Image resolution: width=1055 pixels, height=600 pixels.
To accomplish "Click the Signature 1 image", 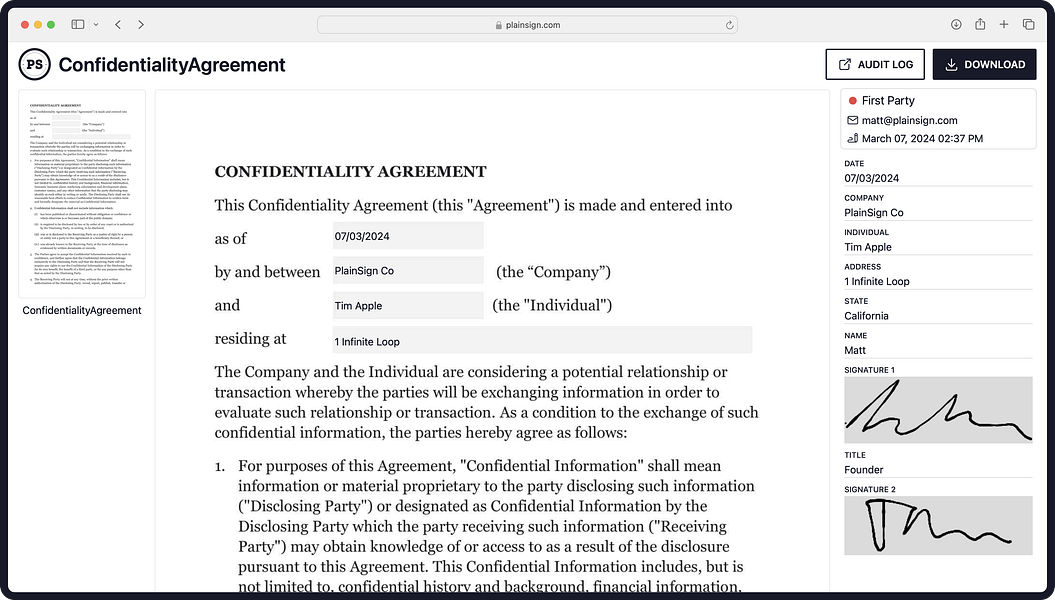I will [x=938, y=410].
